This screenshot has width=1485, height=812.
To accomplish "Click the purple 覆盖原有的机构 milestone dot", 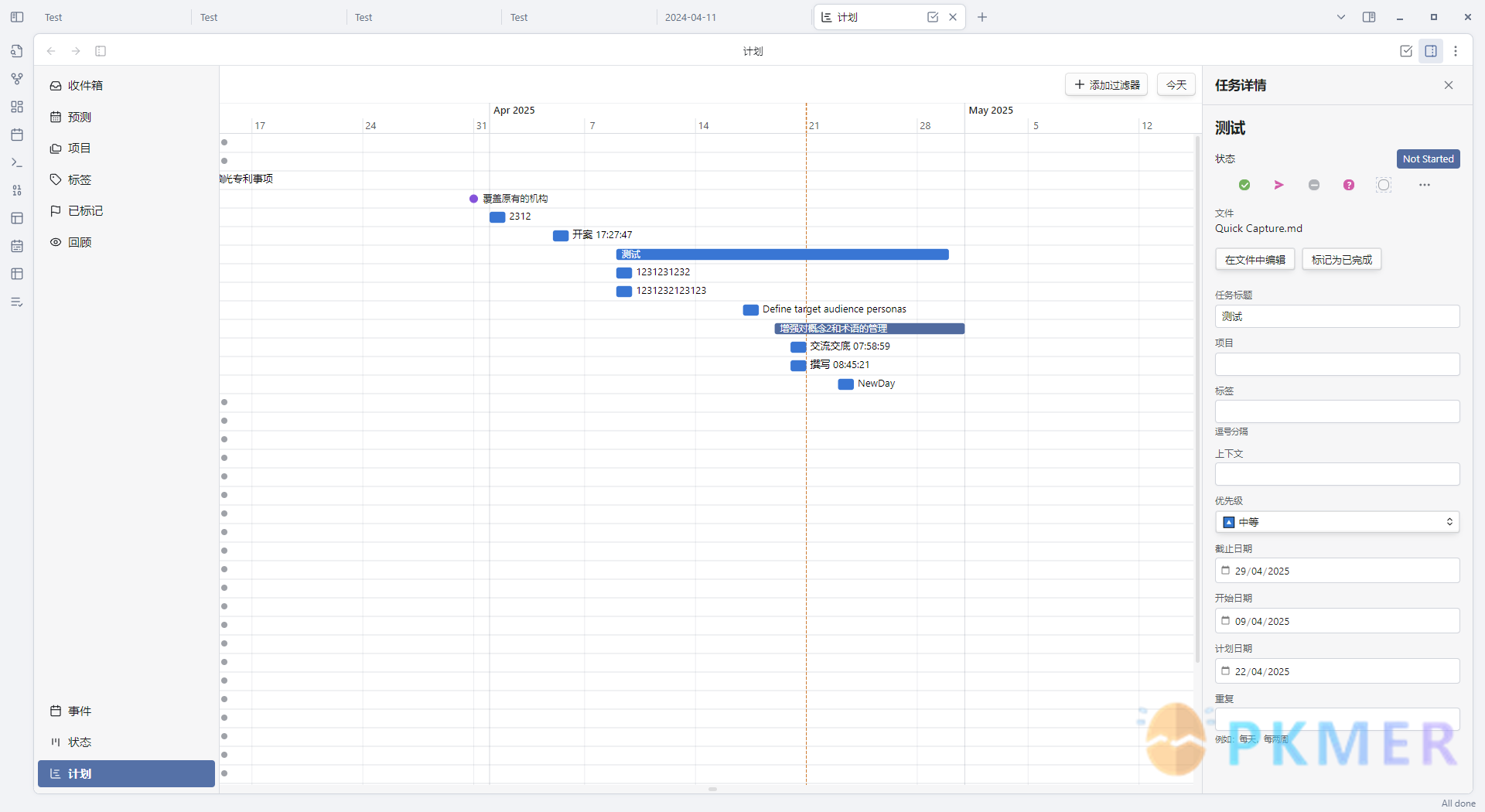I will pyautogui.click(x=473, y=199).
